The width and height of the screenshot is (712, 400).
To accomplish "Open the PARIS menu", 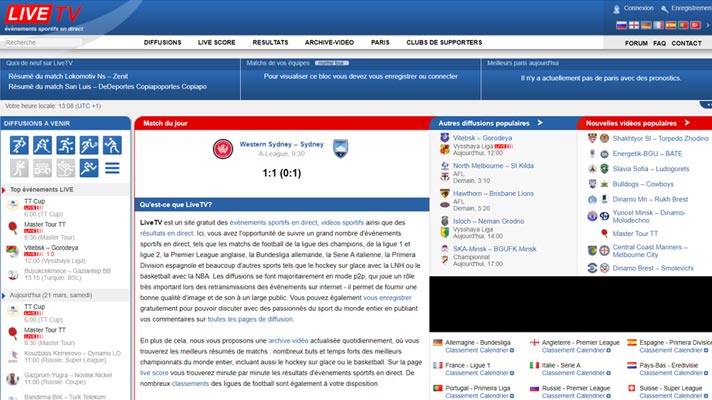I will click(x=380, y=42).
